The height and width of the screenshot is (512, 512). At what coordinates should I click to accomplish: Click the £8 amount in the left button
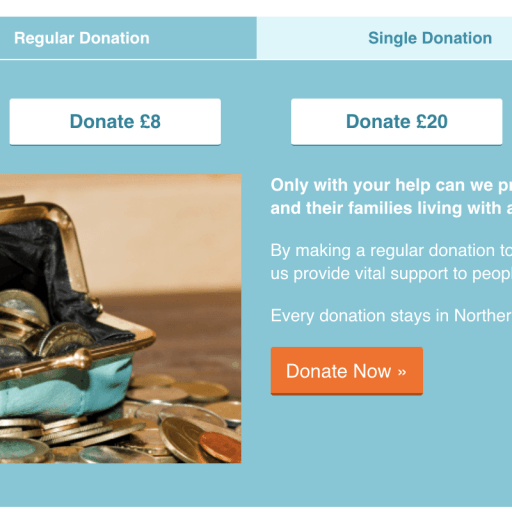(150, 121)
